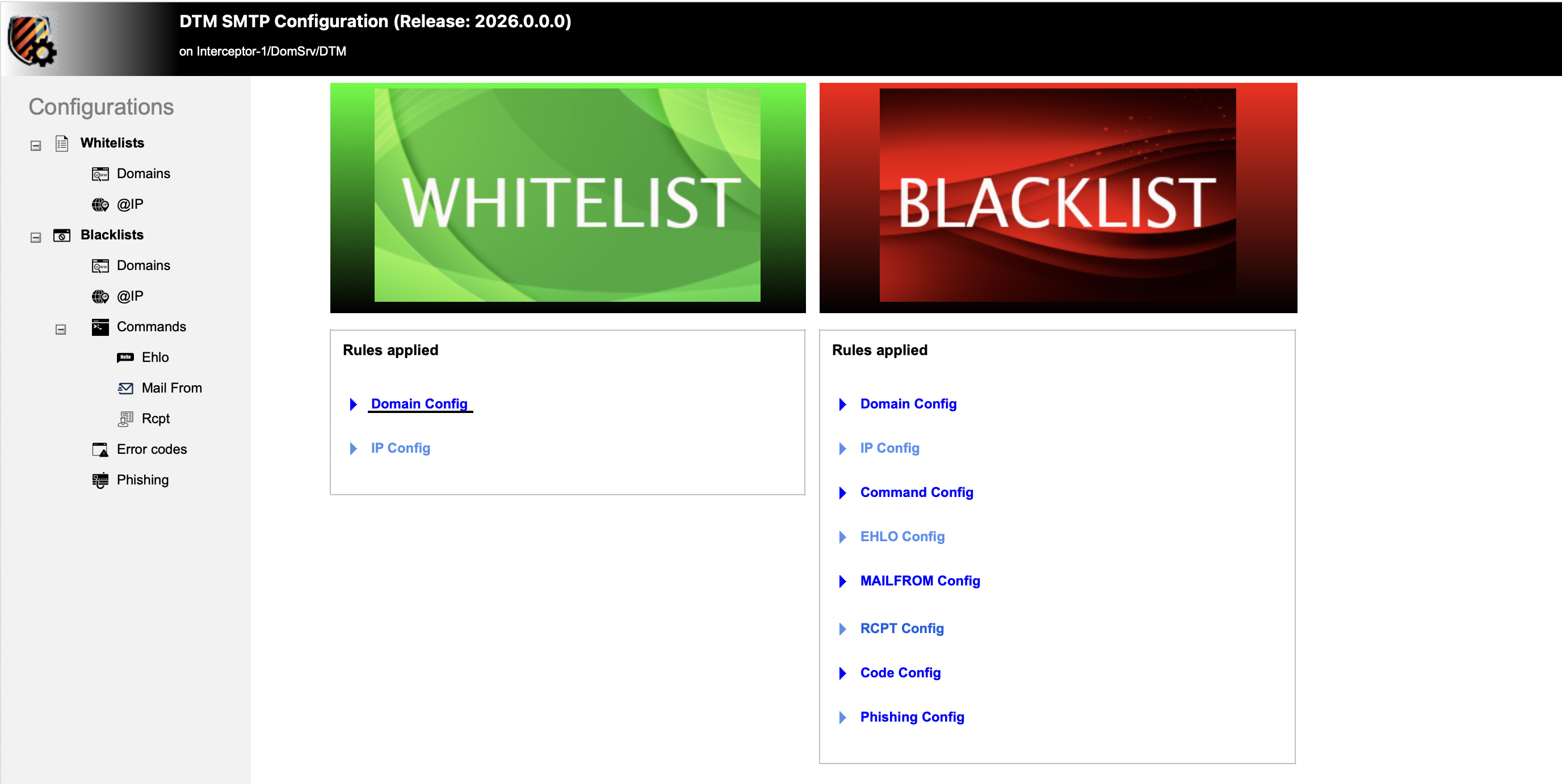Click the Whitelists Domains icon
1562x784 pixels.
click(100, 175)
